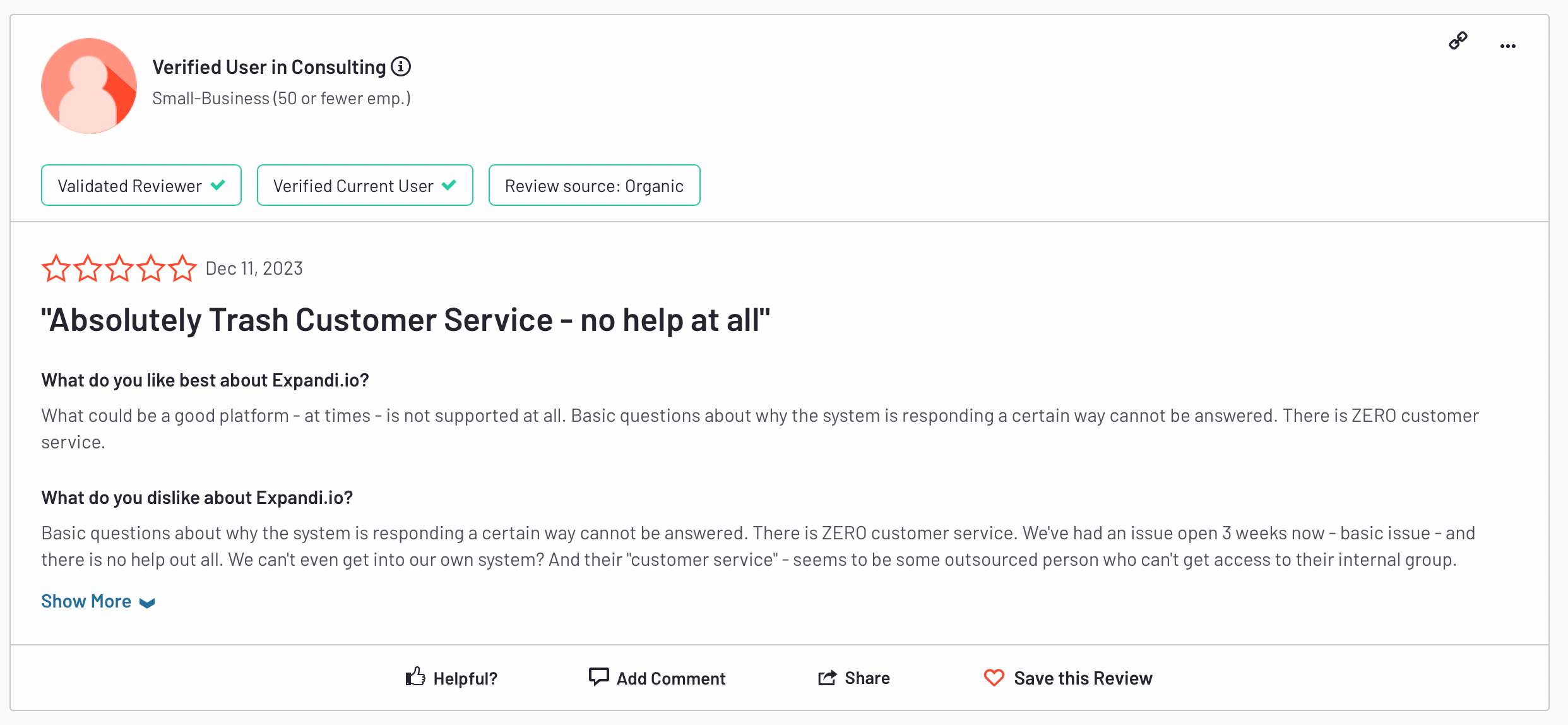Click the Dec 11, 2023 review date
The height and width of the screenshot is (725, 1568).
[x=254, y=268]
